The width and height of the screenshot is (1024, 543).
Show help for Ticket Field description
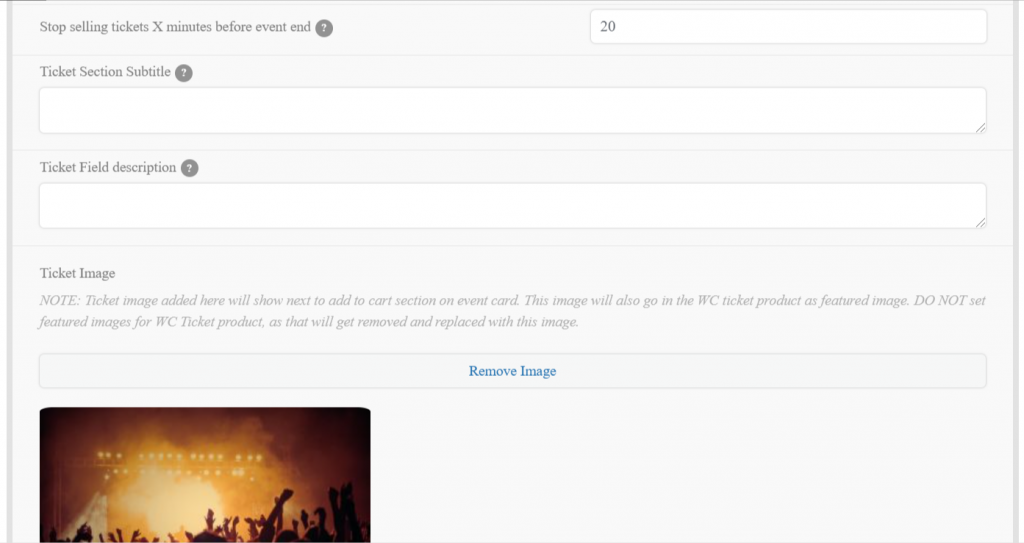tap(189, 168)
